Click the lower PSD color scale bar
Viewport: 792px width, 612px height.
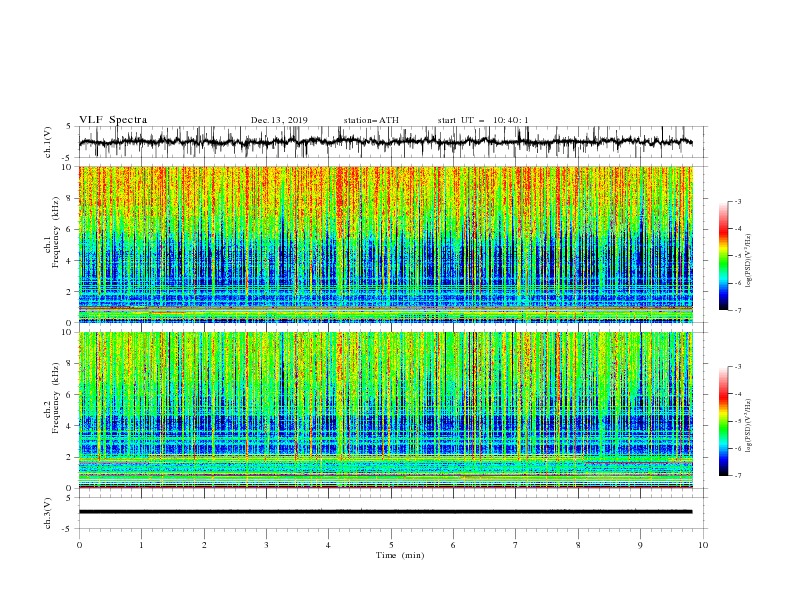pos(723,421)
